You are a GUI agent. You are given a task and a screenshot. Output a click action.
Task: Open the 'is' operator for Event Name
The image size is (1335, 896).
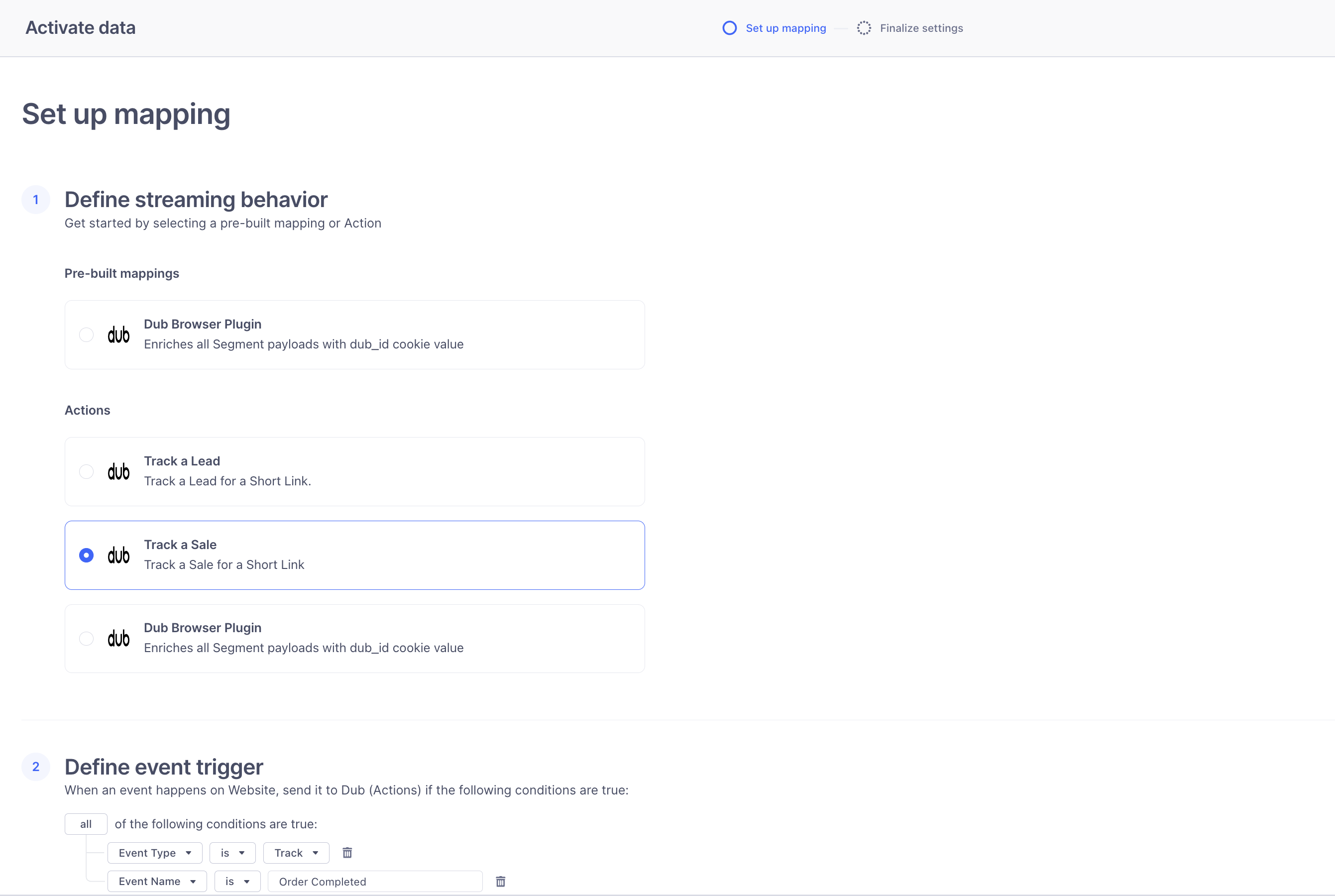pos(237,881)
